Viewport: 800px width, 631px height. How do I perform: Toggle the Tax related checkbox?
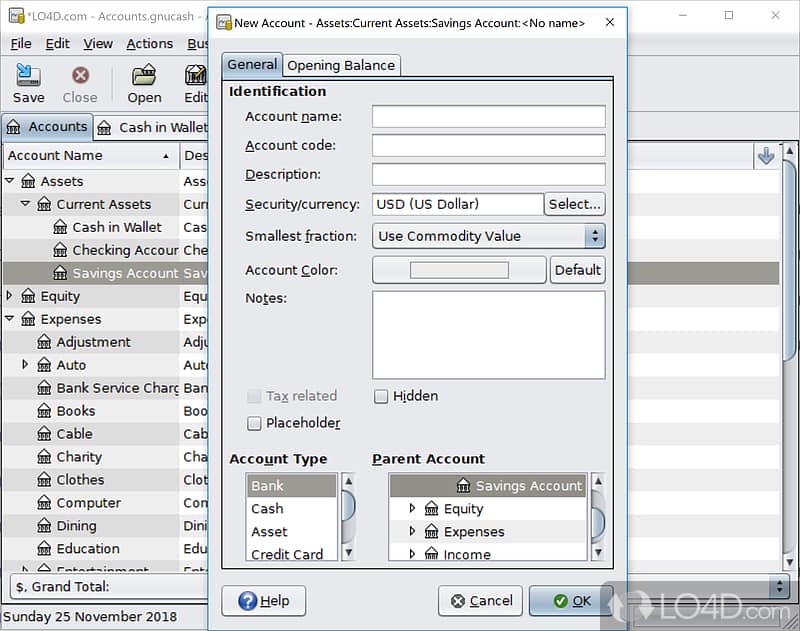click(x=254, y=396)
